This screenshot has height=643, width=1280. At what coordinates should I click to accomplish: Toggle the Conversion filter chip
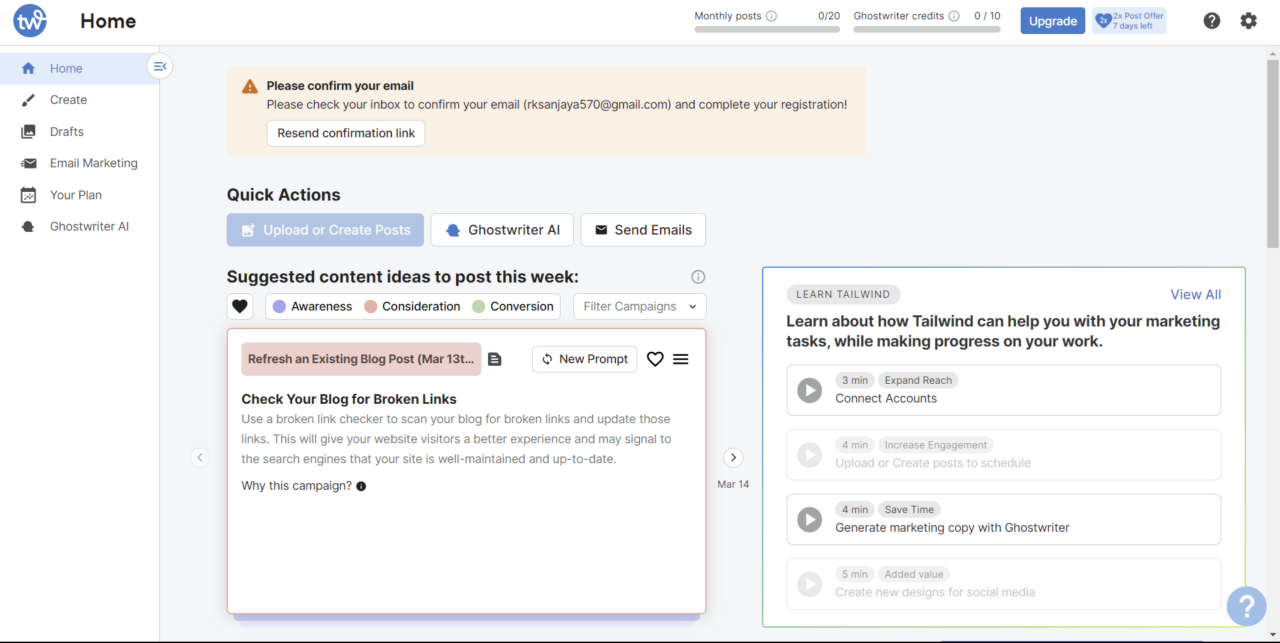(x=512, y=306)
